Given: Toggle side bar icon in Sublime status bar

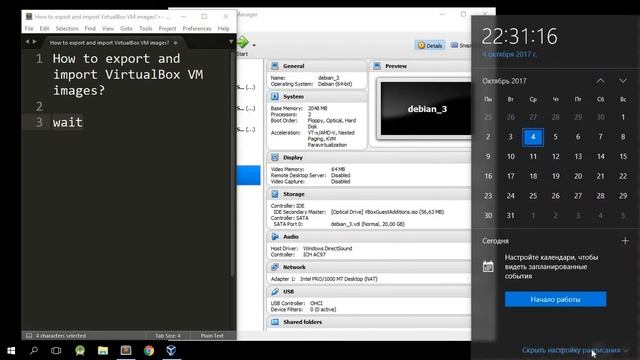Looking at the screenshot, I should 29,336.
